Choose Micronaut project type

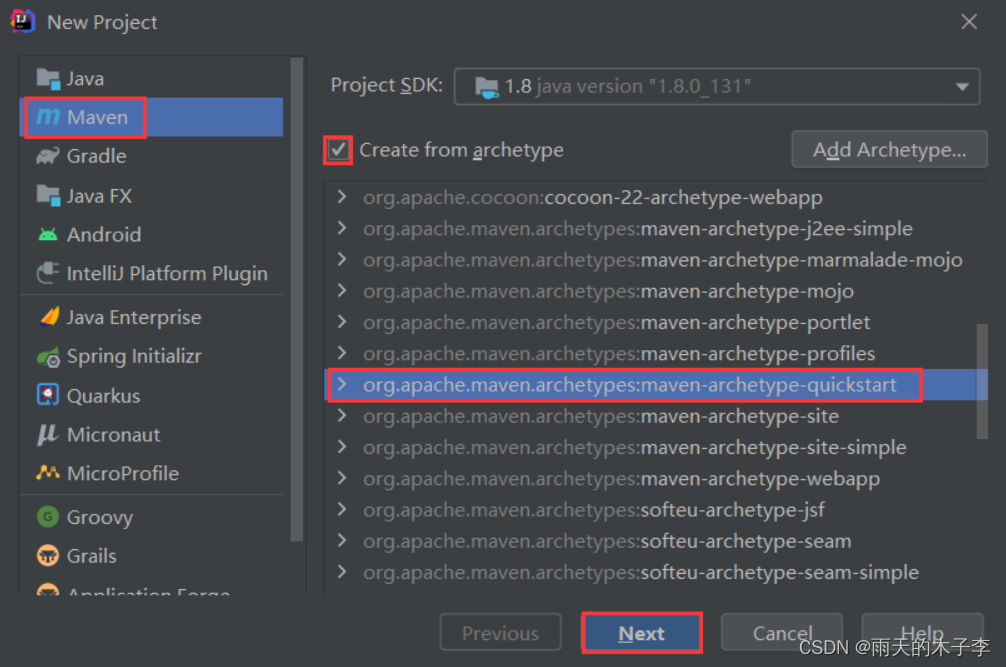[x=151, y=435]
